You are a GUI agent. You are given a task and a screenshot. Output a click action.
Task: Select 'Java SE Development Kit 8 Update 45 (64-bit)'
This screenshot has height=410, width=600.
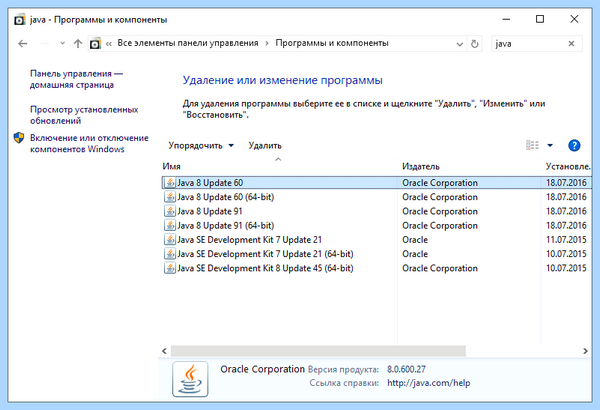pos(265,268)
